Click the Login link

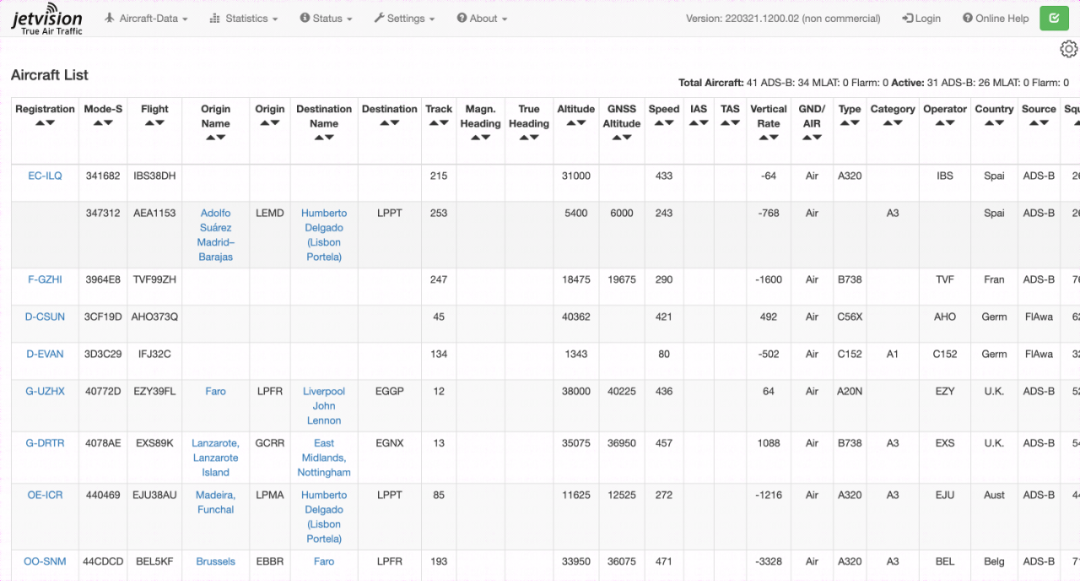[922, 19]
